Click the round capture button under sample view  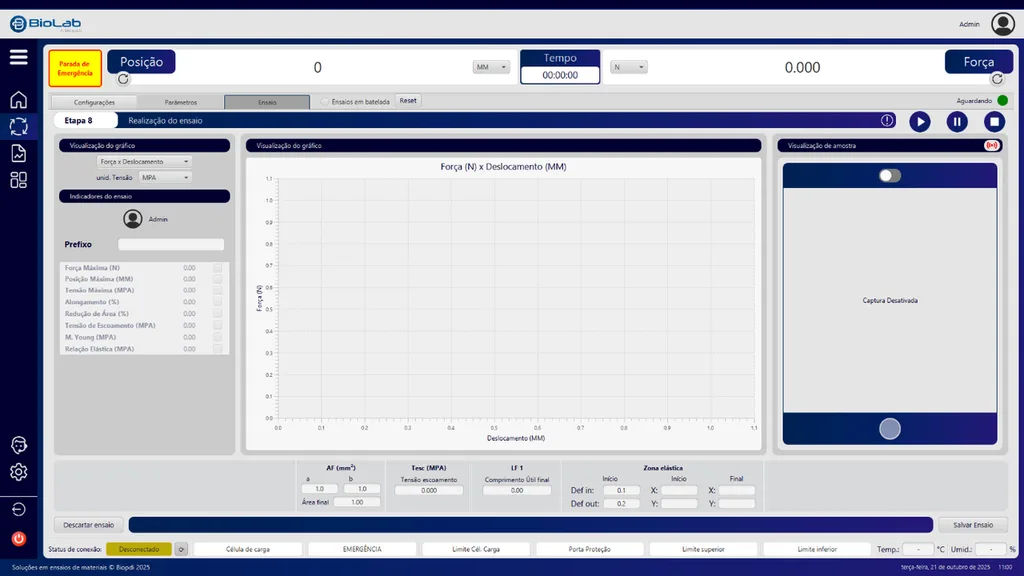889,428
